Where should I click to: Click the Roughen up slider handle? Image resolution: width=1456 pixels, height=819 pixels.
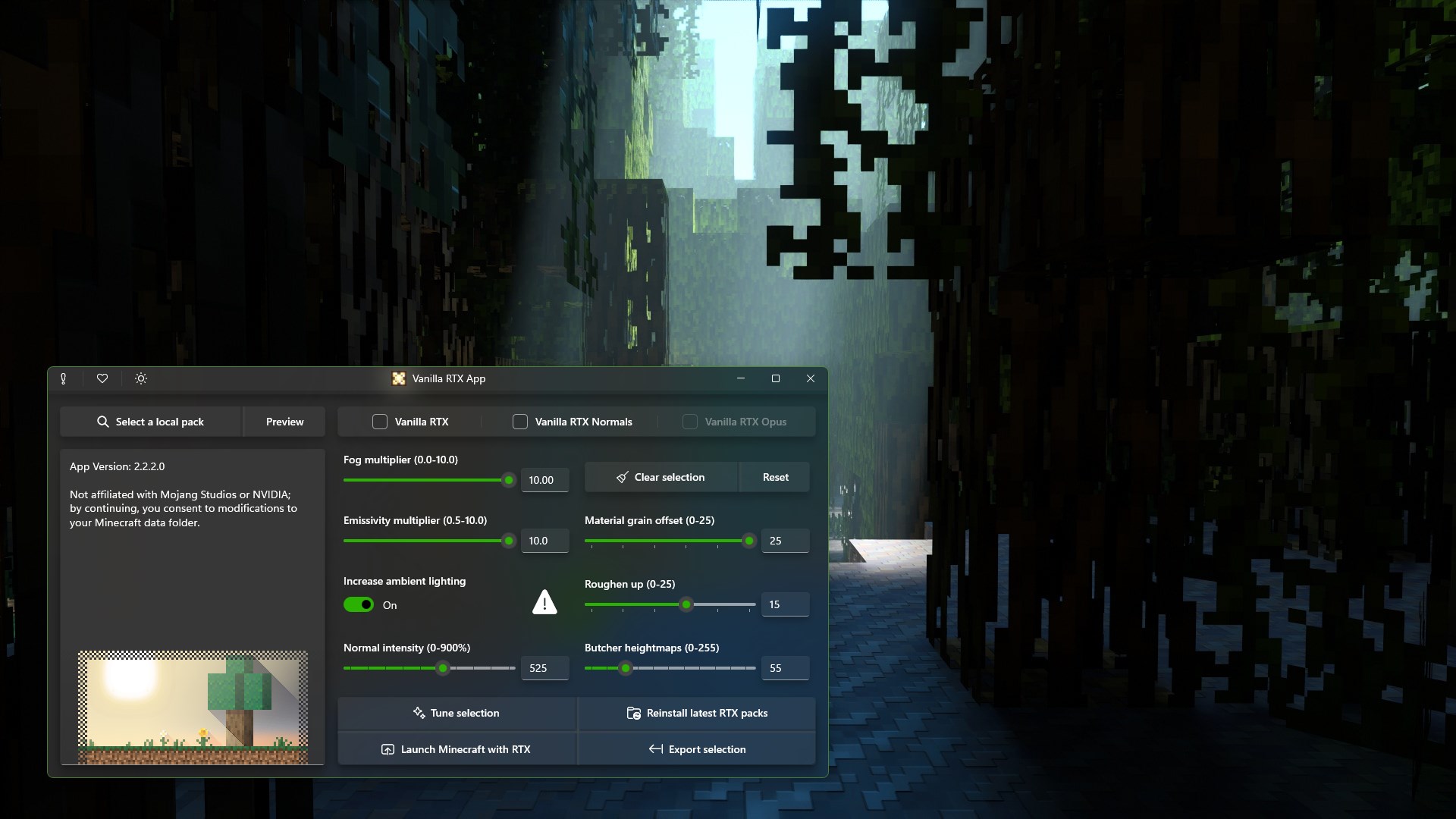(x=687, y=604)
